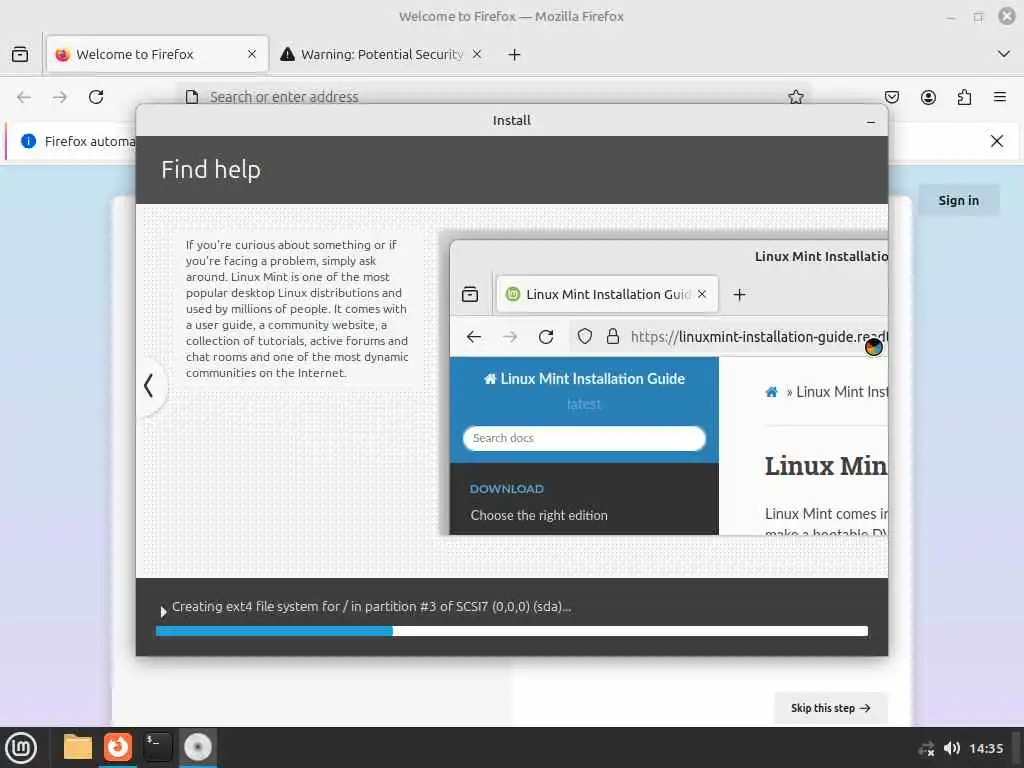This screenshot has height=768, width=1024.
Task: Open volume control tray icon
Action: (x=952, y=748)
